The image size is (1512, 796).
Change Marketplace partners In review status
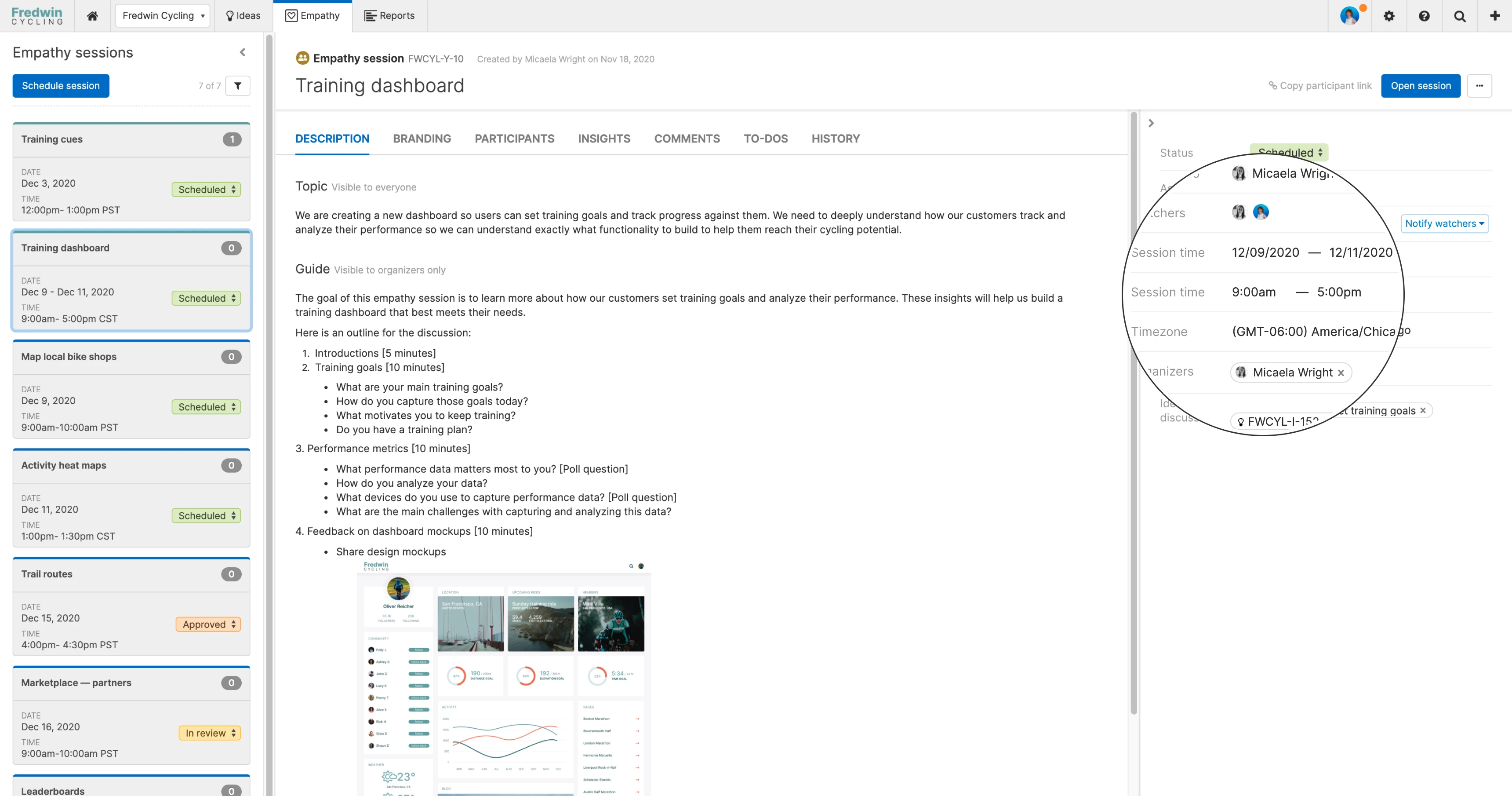pos(210,733)
